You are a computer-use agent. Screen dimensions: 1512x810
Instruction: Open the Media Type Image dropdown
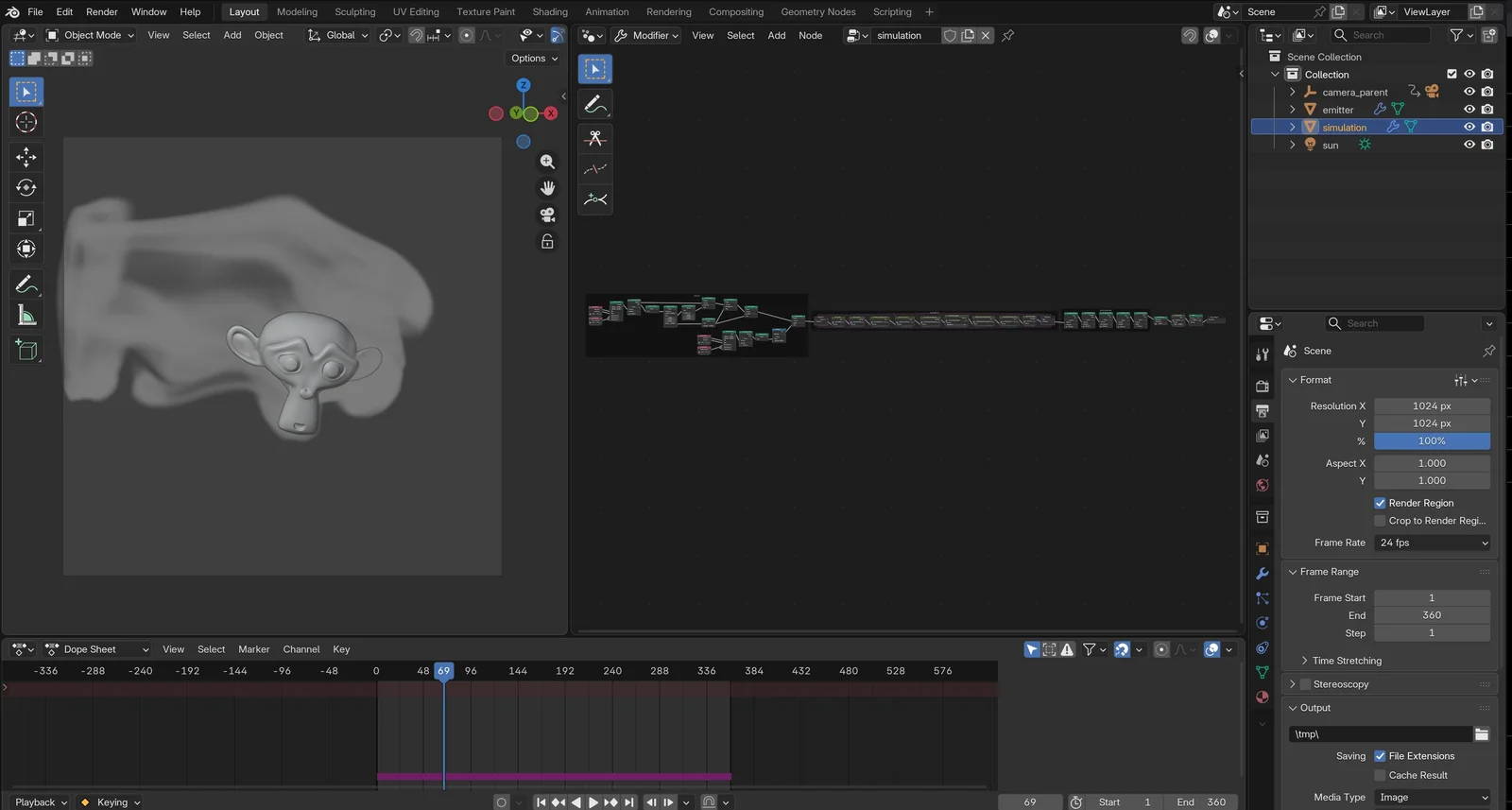click(x=1432, y=798)
